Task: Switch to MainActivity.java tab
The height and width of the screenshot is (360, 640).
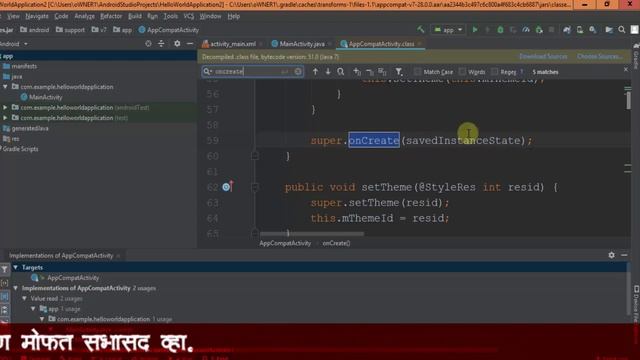Action: [x=302, y=44]
